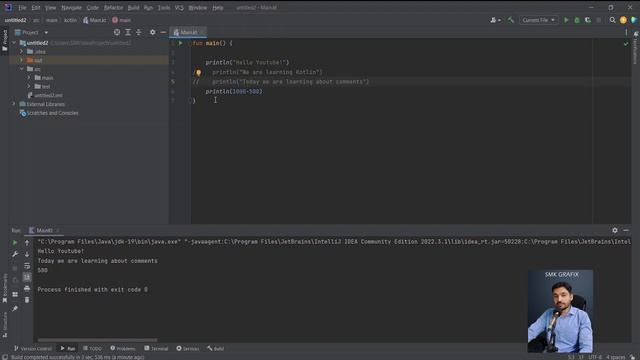Viewport: 640px width, 360px height.
Task: Clear console with trash icon
Action: pyautogui.click(x=27, y=300)
